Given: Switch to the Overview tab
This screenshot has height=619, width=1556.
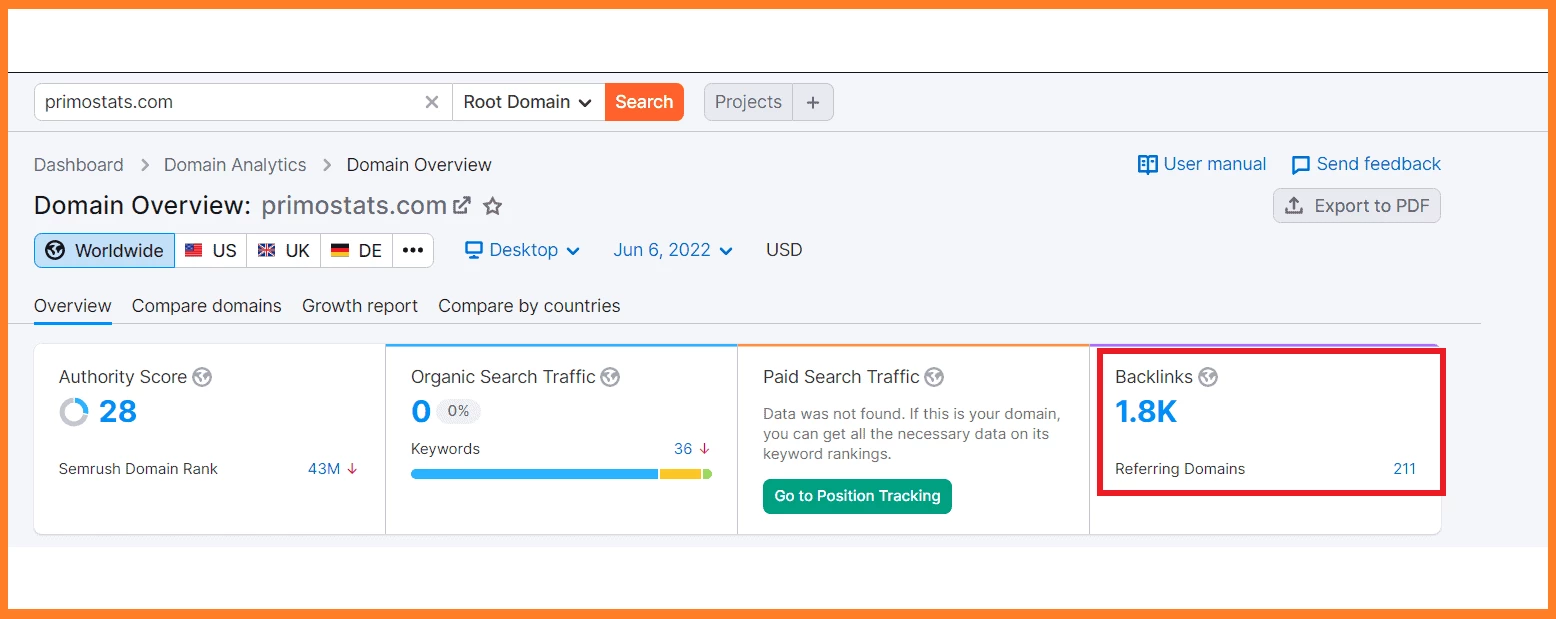Looking at the screenshot, I should click(73, 306).
